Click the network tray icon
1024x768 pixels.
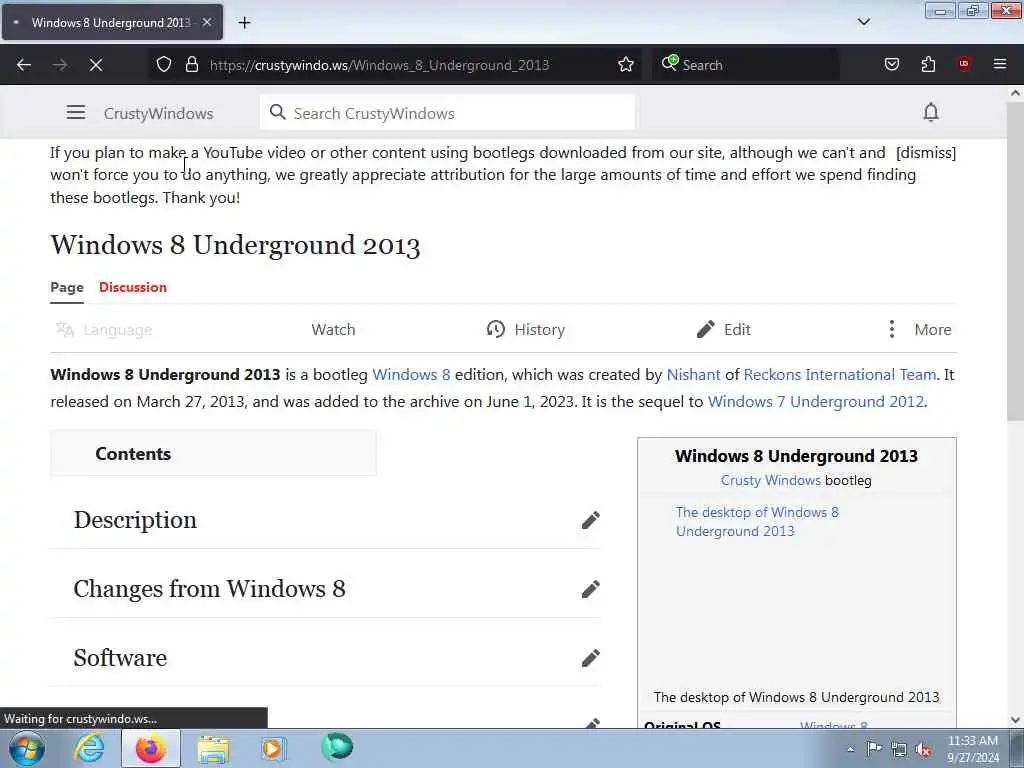click(x=899, y=750)
